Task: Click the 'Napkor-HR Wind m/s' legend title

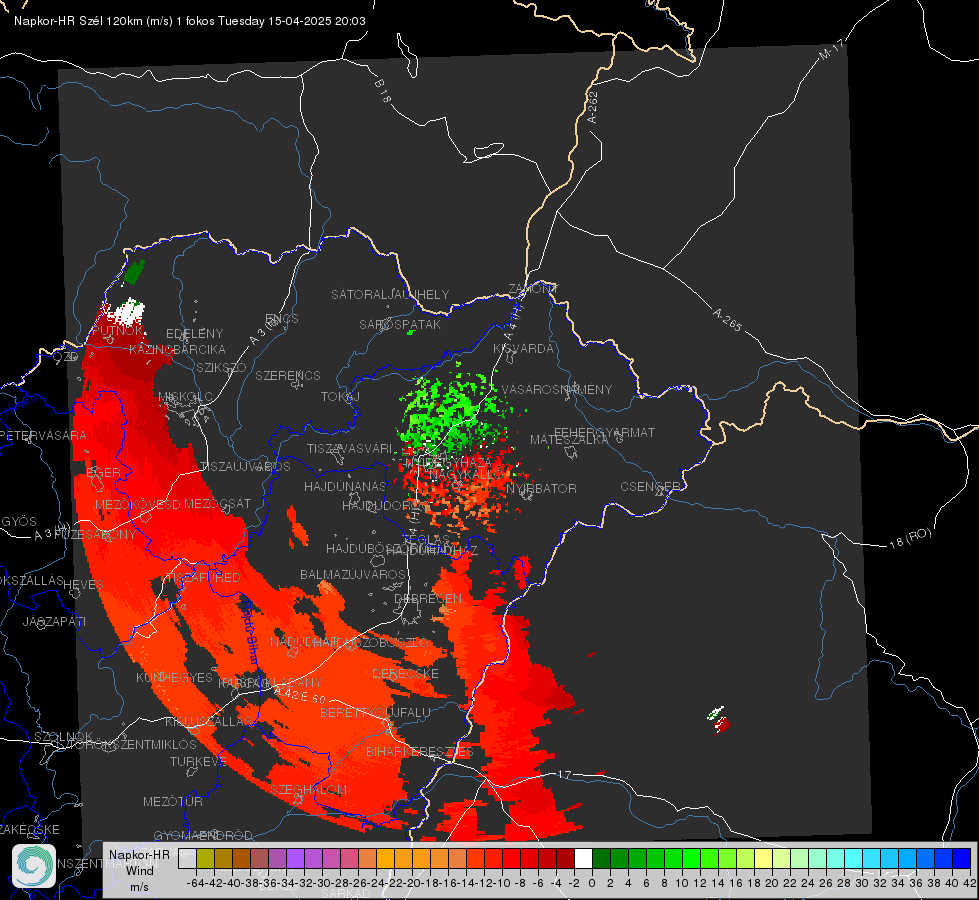Action: pos(139,871)
